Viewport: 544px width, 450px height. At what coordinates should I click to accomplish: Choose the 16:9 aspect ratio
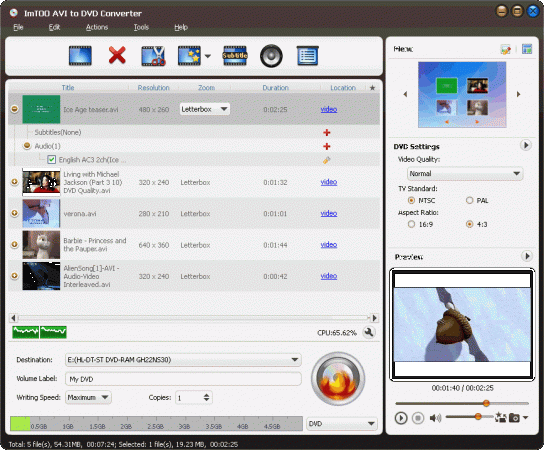pyautogui.click(x=411, y=224)
